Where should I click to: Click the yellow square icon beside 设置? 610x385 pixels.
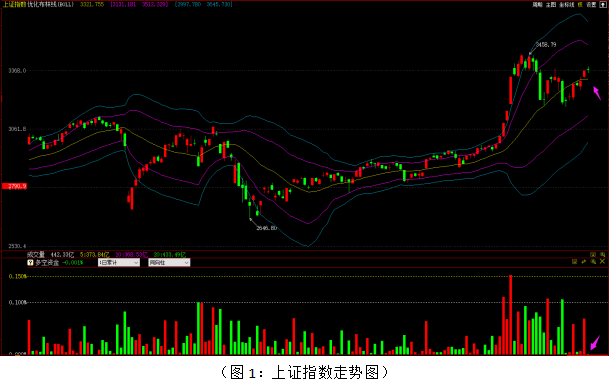[x=580, y=5]
